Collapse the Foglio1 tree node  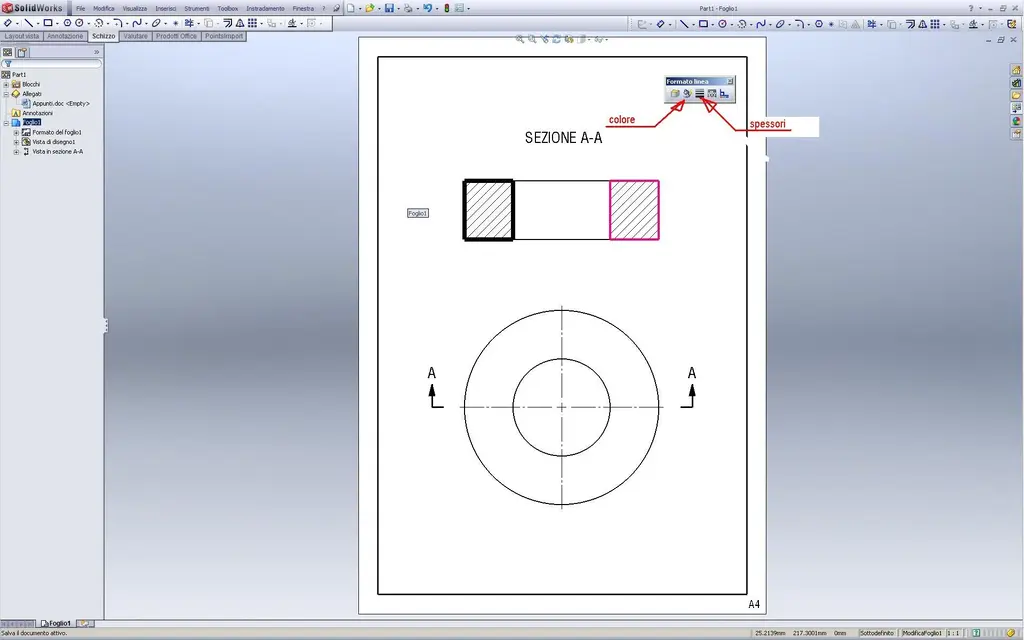coord(6,122)
